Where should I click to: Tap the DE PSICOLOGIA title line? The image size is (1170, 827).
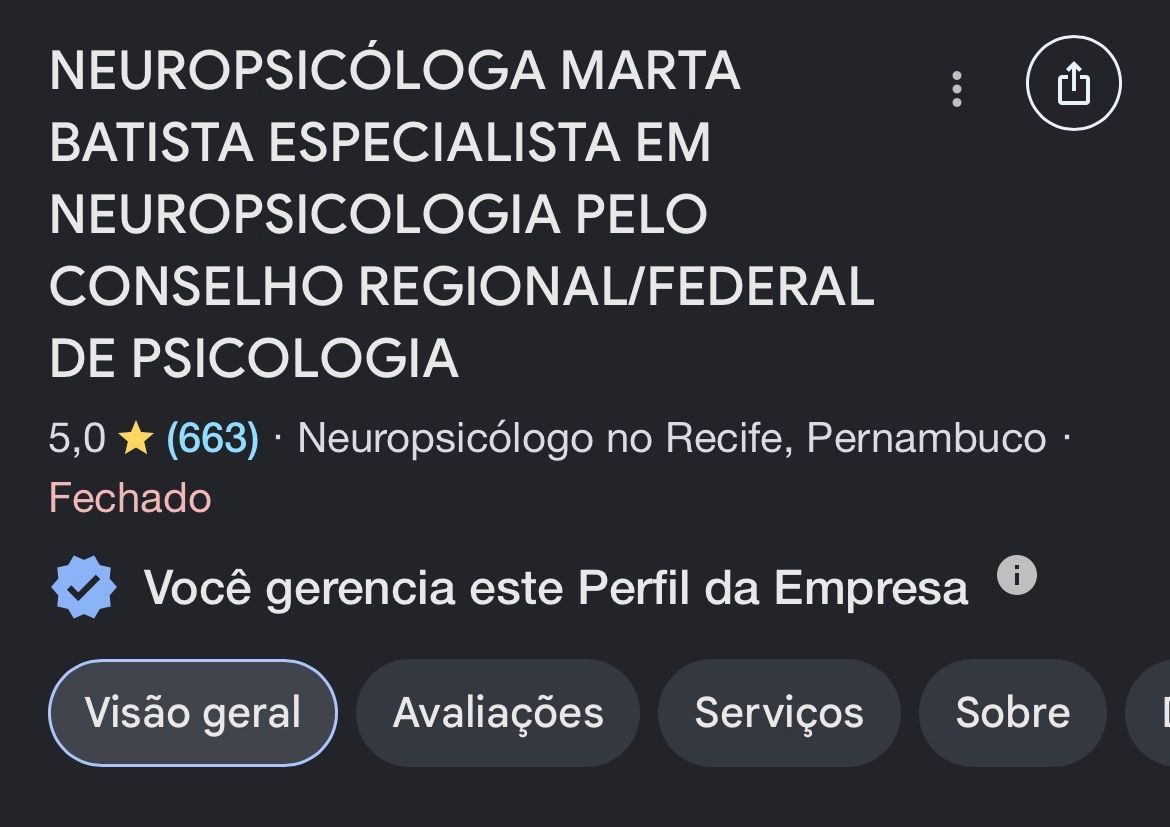coord(254,358)
